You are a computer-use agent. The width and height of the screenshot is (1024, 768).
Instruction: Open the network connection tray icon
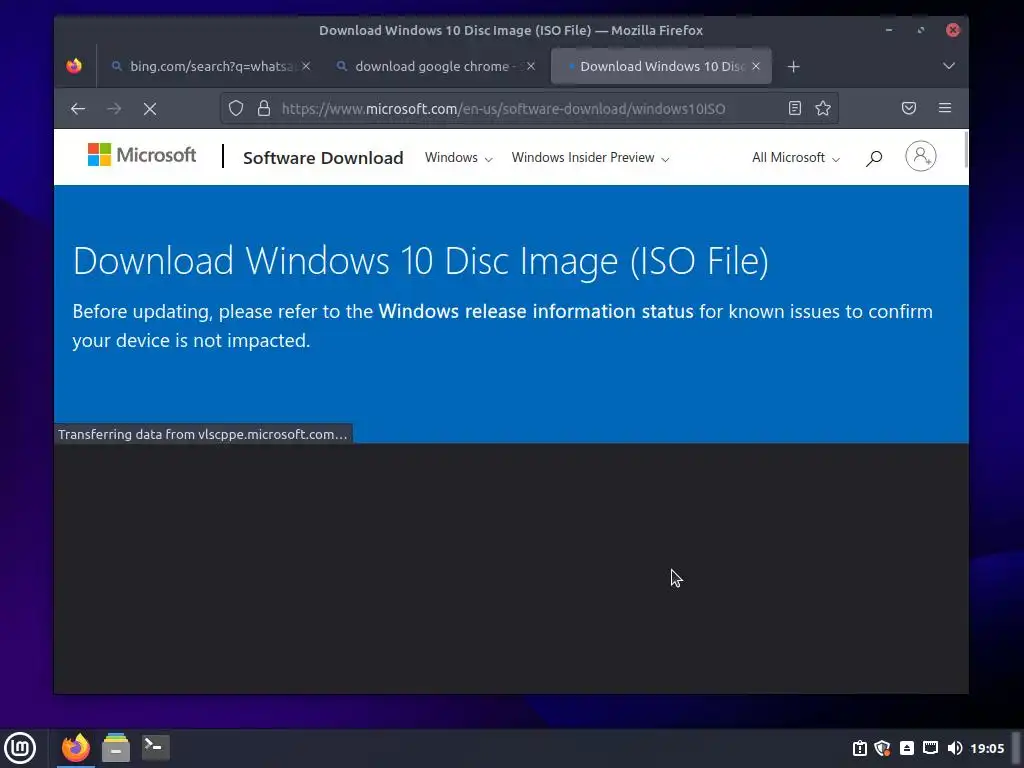(931, 748)
